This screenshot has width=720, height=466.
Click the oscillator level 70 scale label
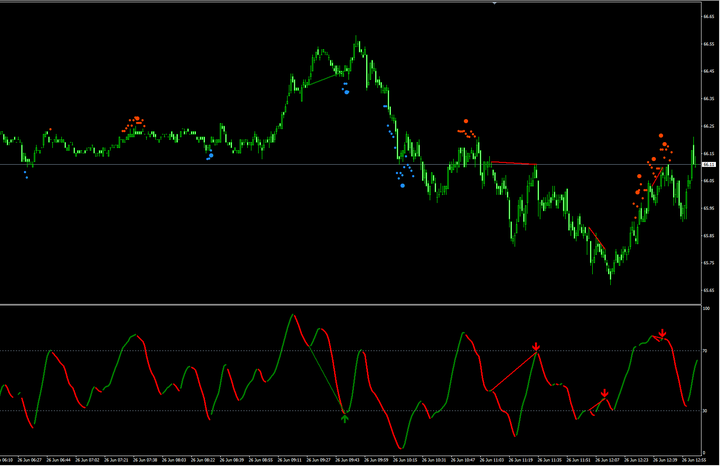[x=706, y=351]
